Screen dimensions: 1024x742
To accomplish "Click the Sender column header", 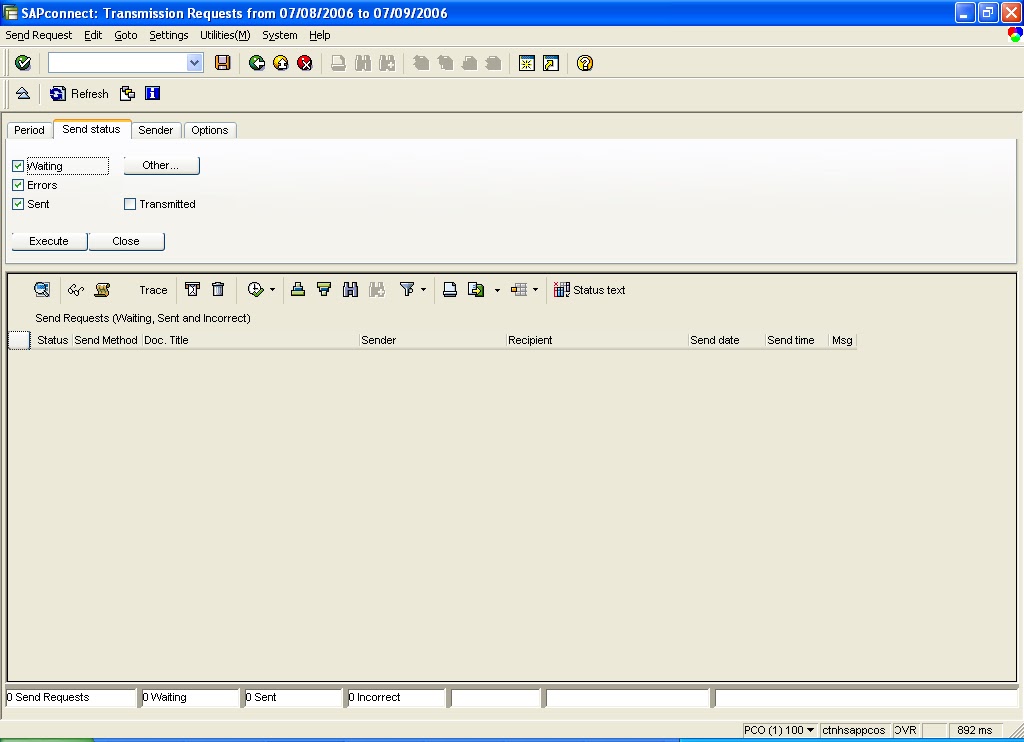I will coord(432,340).
